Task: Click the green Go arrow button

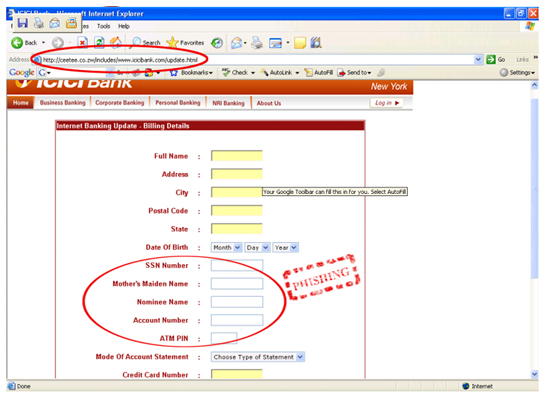Action: point(490,60)
